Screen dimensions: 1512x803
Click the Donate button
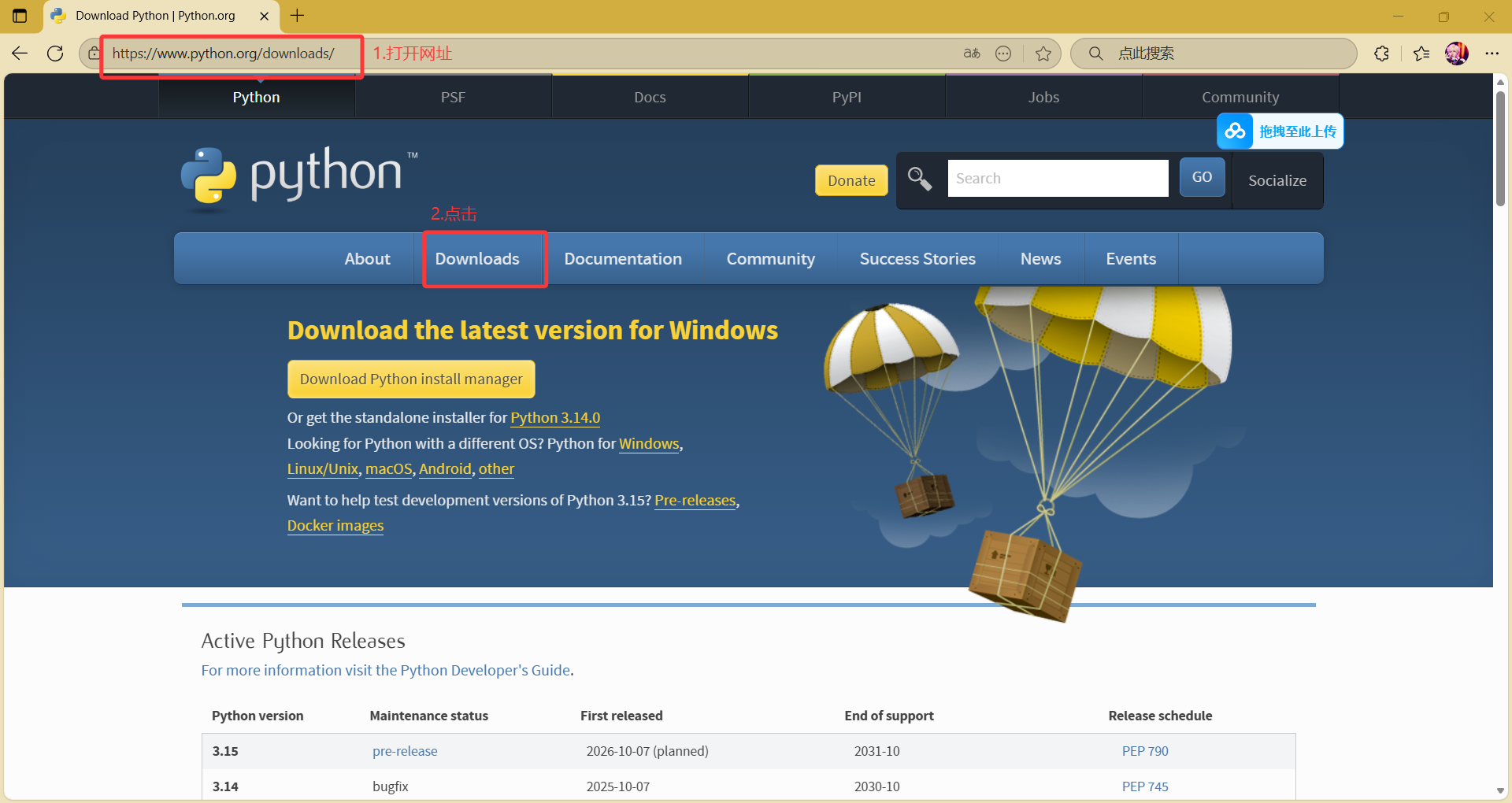[851, 180]
